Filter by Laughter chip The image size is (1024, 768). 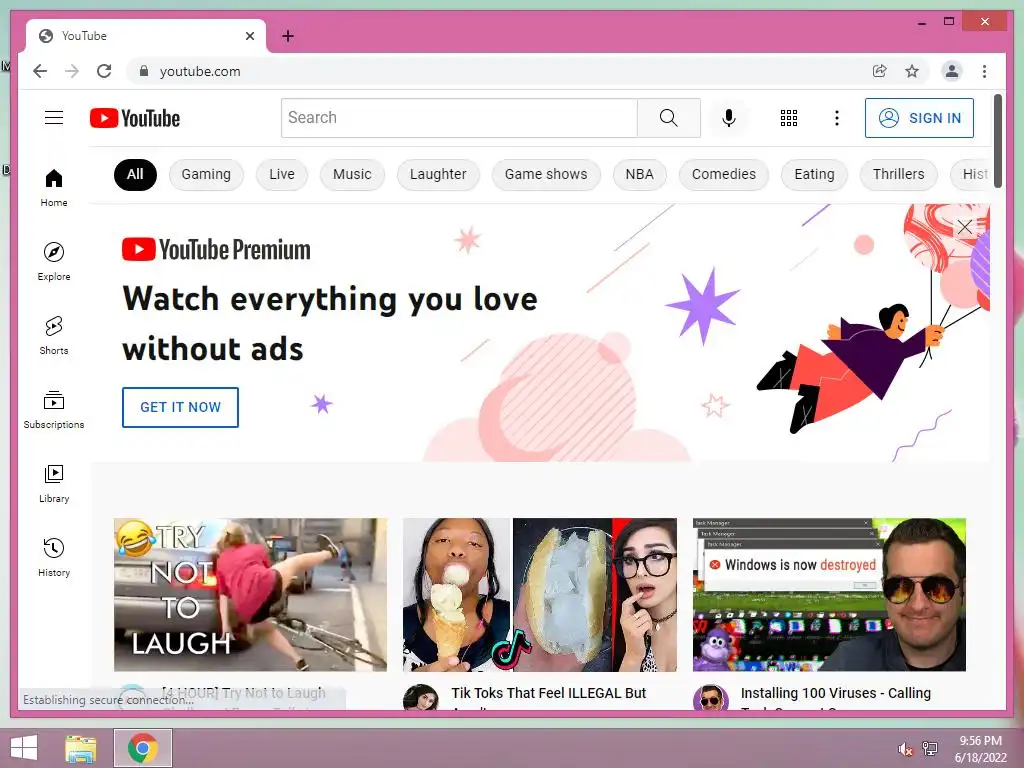[x=438, y=174]
